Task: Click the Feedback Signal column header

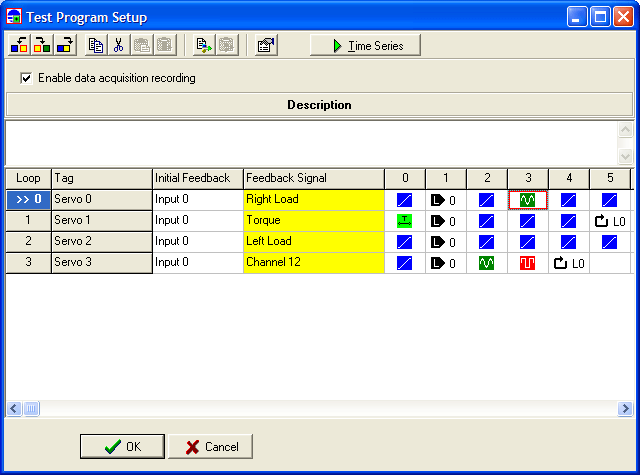Action: (x=314, y=179)
